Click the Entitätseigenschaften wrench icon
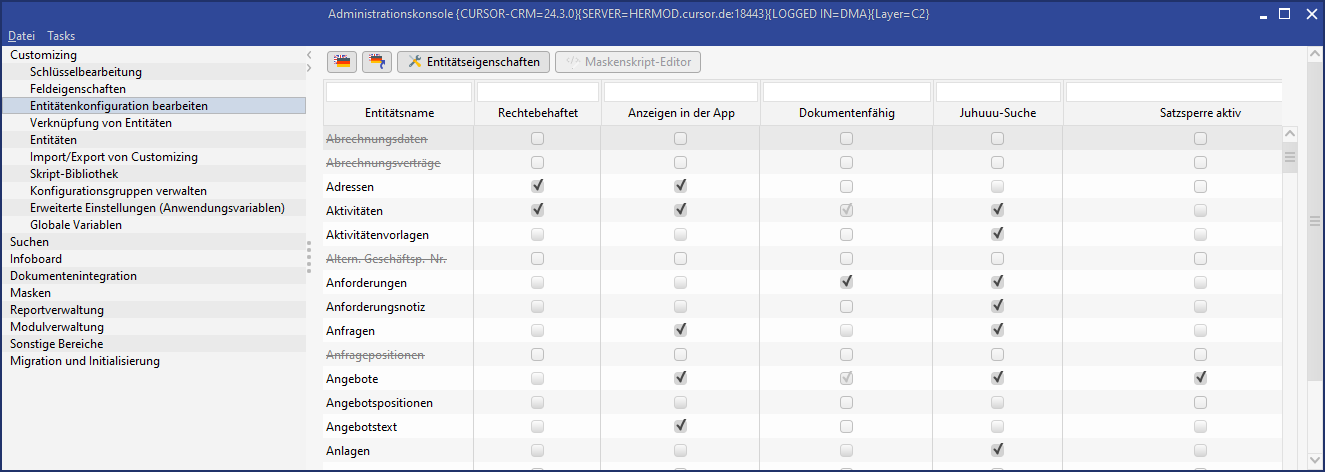The height and width of the screenshot is (472, 1325). pos(413,62)
